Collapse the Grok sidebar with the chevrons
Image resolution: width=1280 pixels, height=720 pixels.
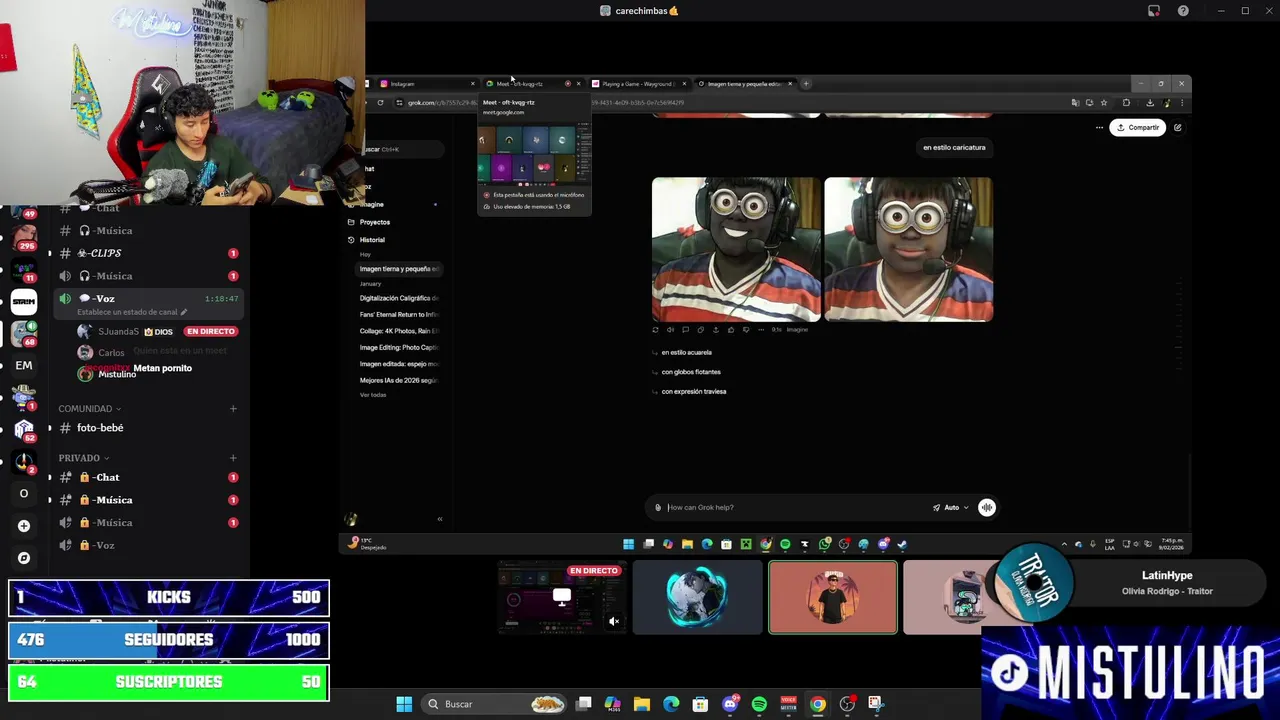point(440,519)
